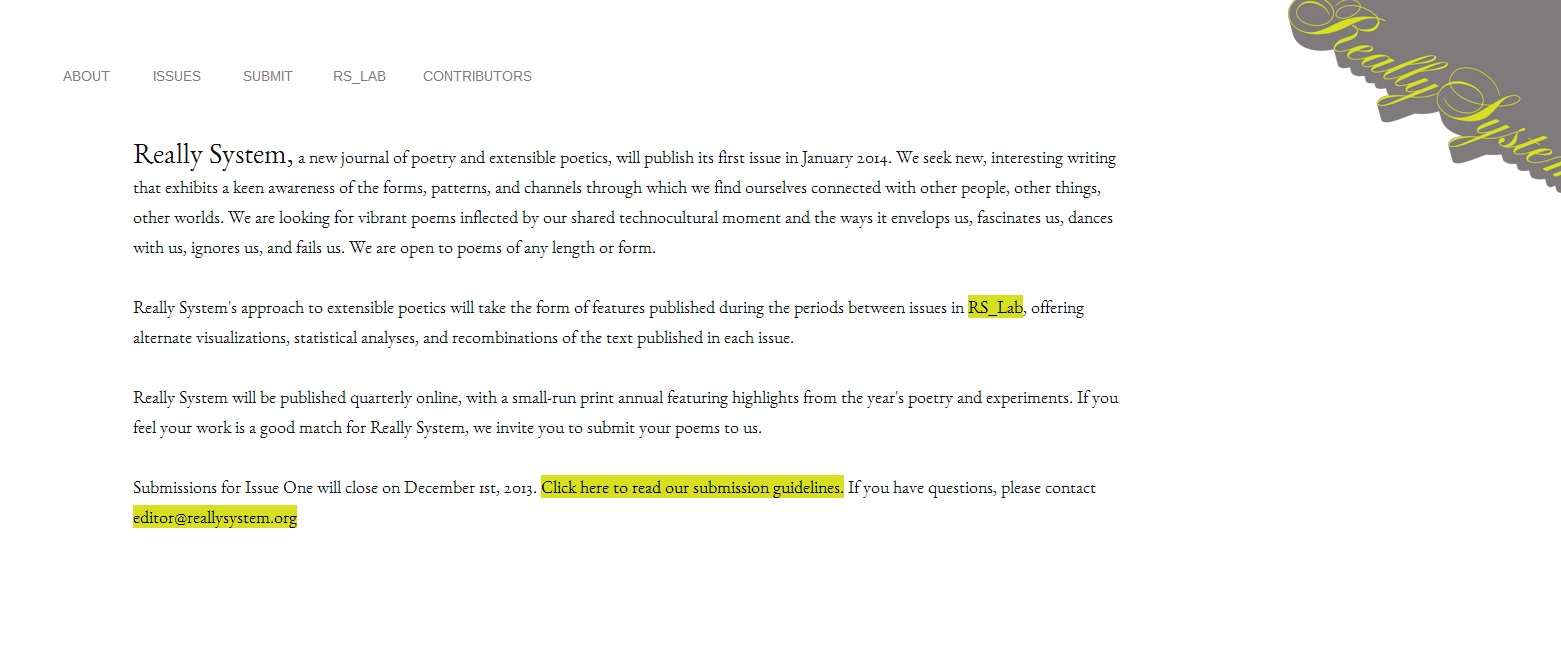
Task: Go to the ISSUES menu item
Action: click(x=176, y=76)
